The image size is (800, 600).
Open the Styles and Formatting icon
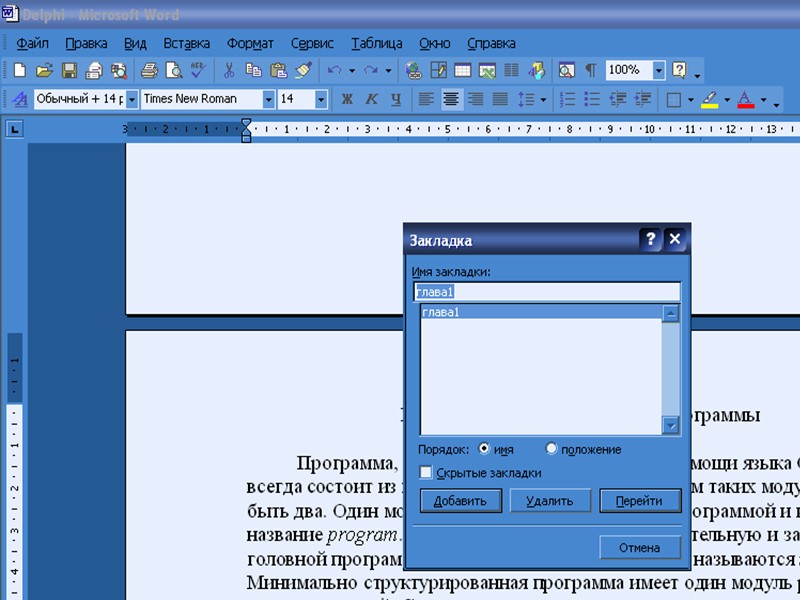click(x=20, y=99)
